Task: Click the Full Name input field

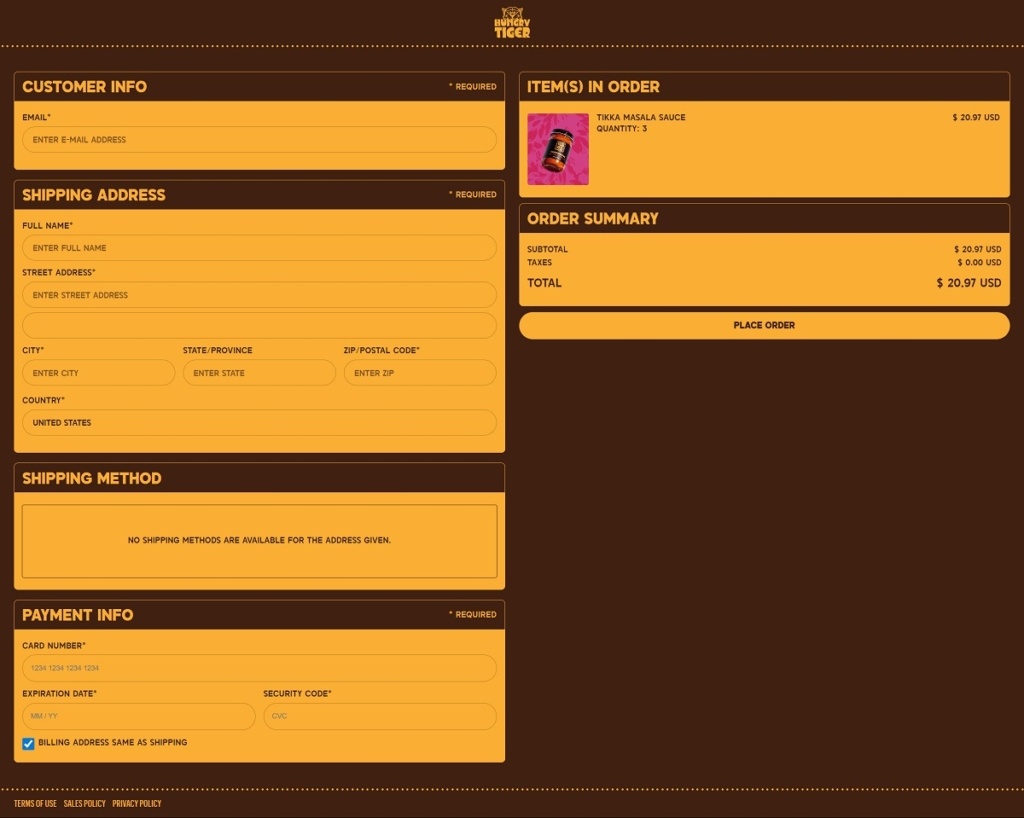Action: (x=259, y=248)
